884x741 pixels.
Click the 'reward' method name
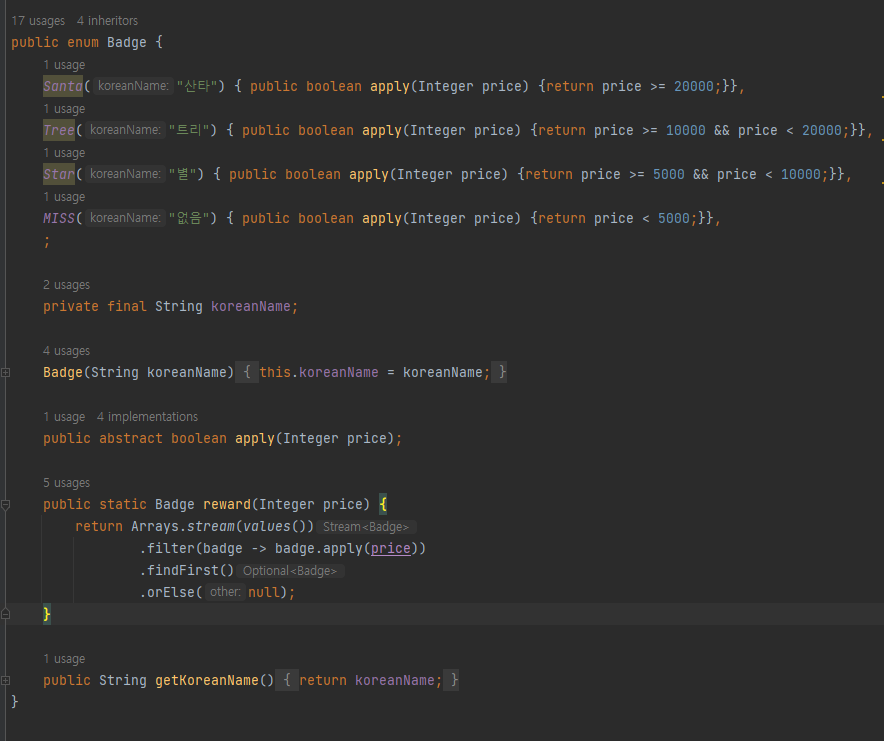[227, 504]
